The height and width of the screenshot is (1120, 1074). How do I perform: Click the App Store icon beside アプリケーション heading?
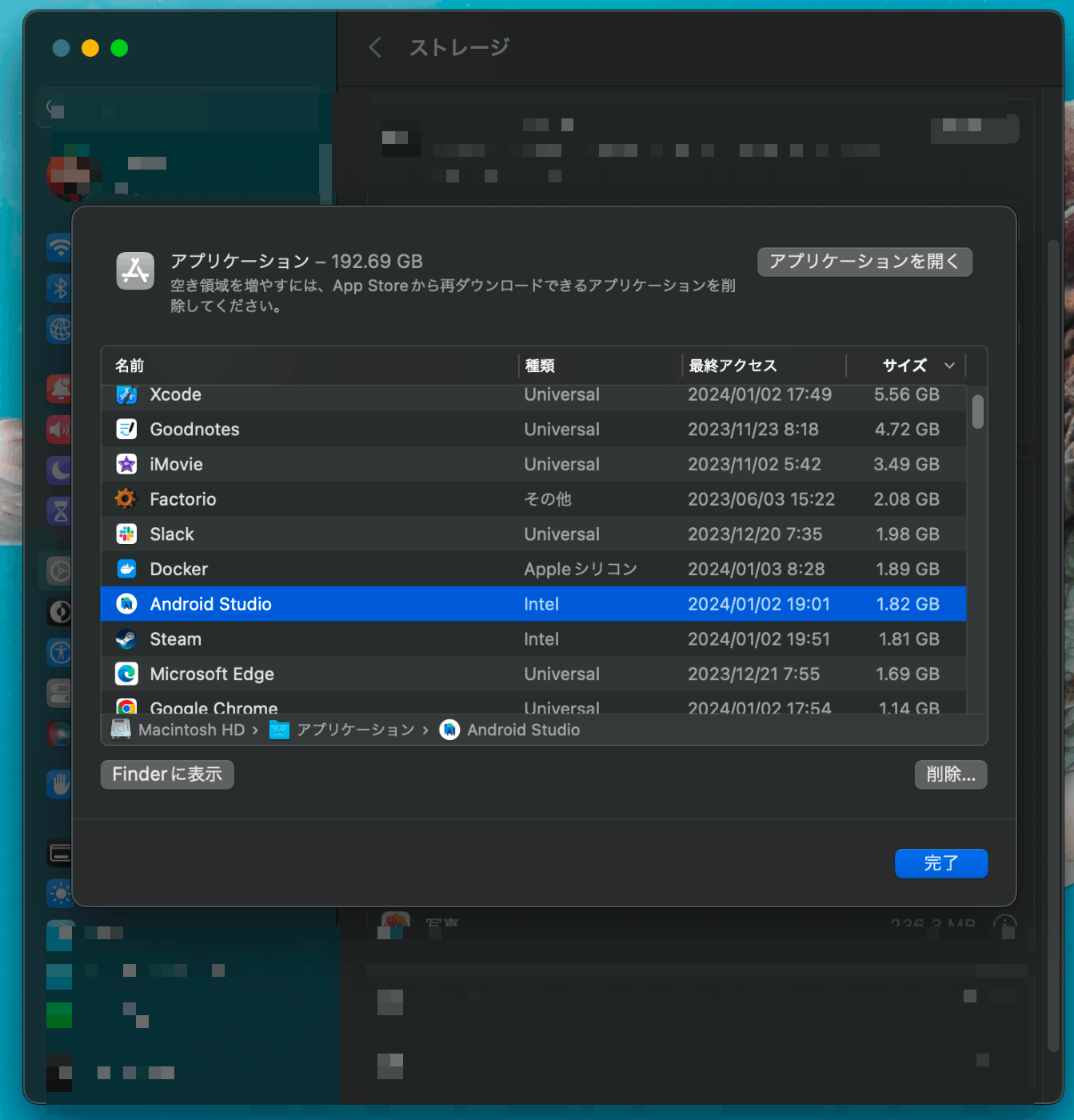click(135, 271)
